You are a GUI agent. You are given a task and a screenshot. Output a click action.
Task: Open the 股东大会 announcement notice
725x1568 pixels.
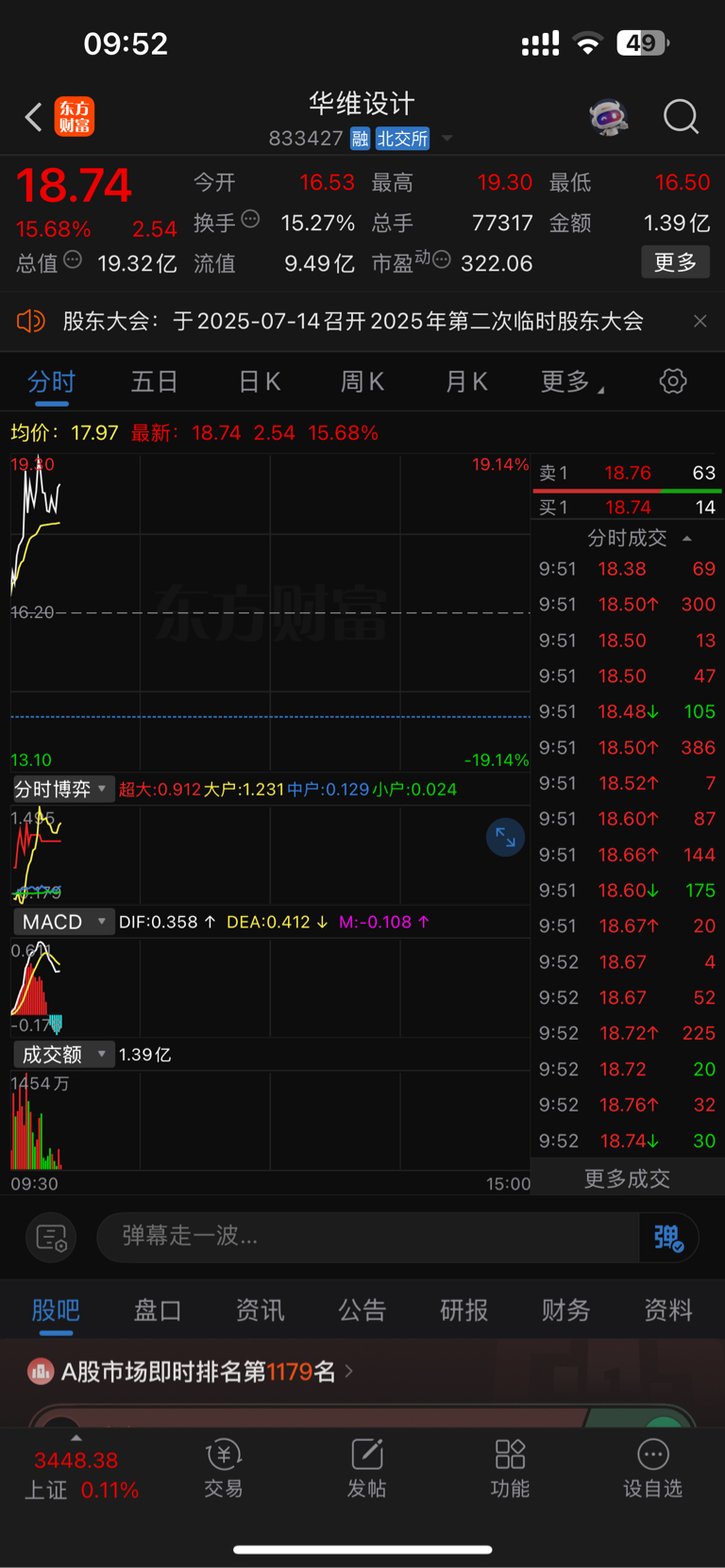tap(353, 321)
